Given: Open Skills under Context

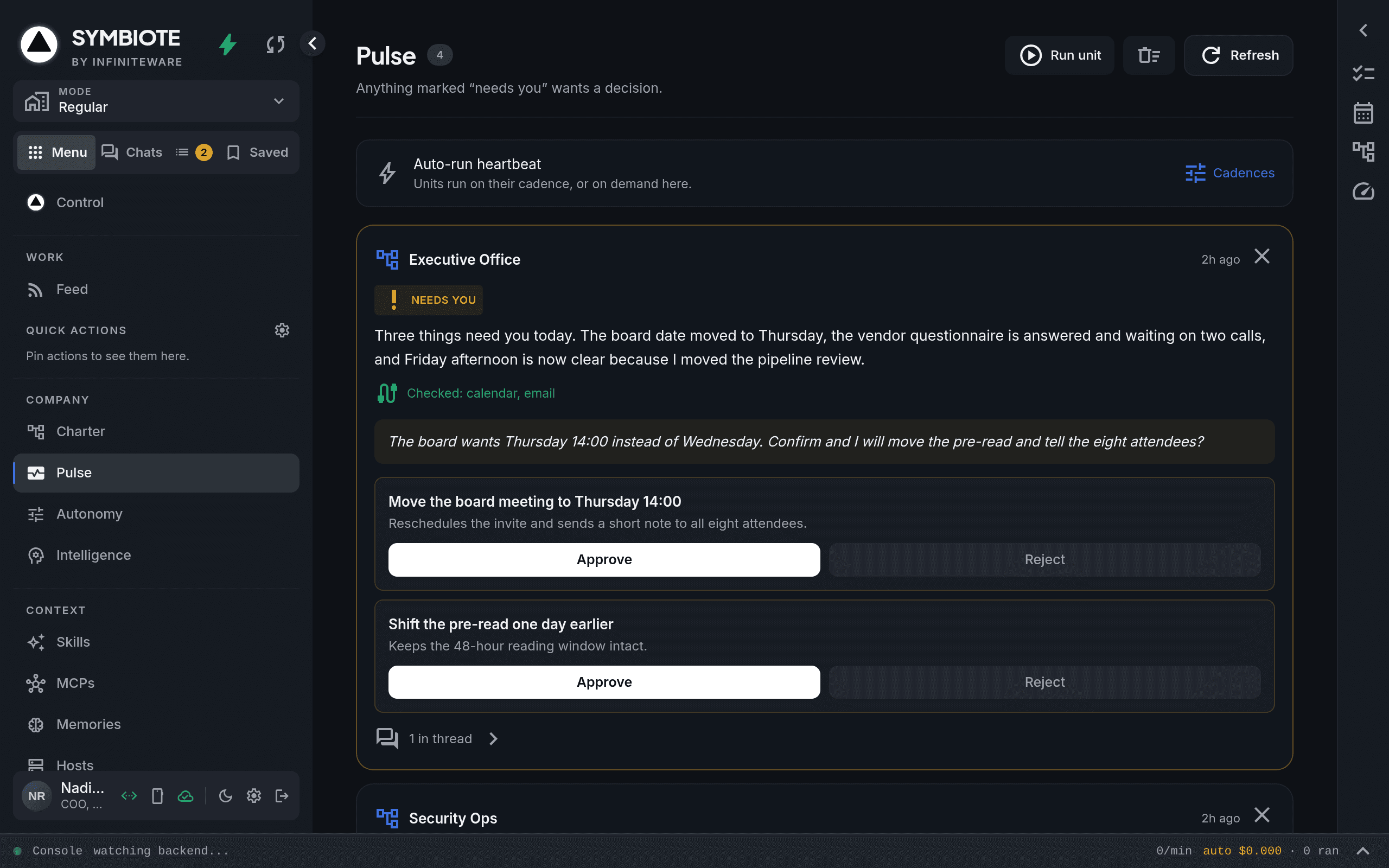Looking at the screenshot, I should click(x=156, y=642).
